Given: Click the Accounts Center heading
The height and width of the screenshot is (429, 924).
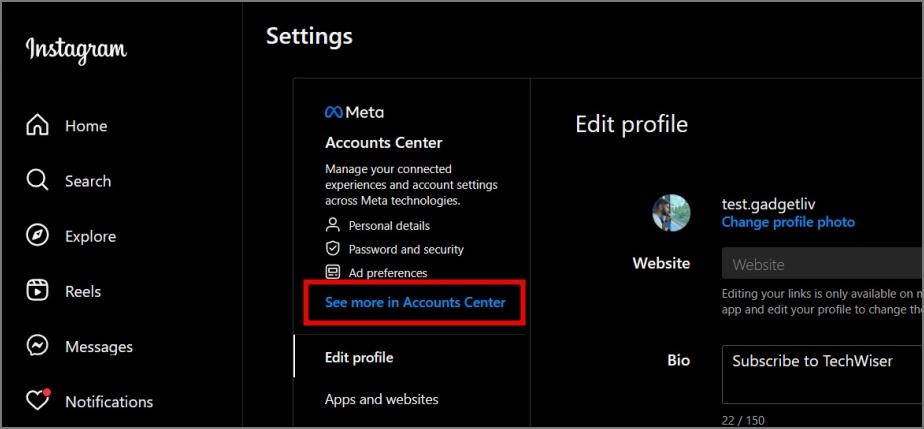Looking at the screenshot, I should [384, 143].
